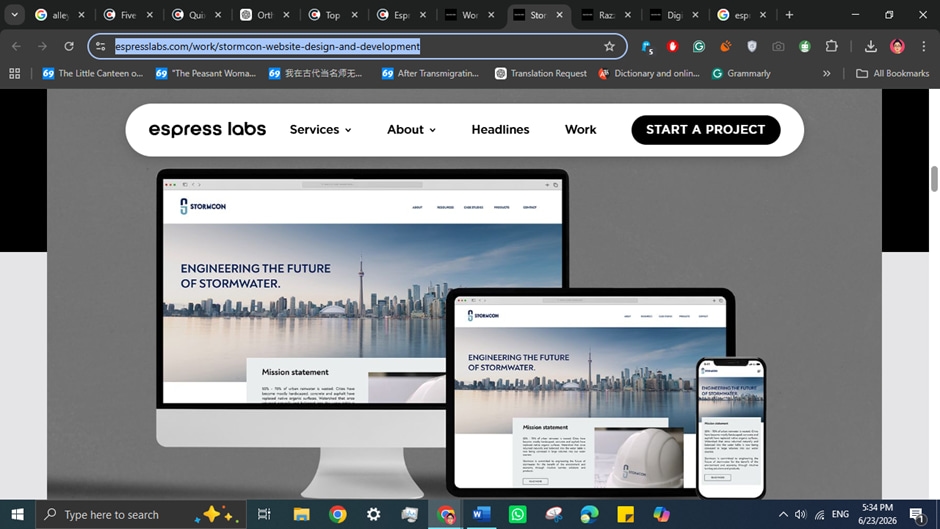Open the Grammarly extension icon
This screenshot has width=940, height=529.
[x=698, y=46]
